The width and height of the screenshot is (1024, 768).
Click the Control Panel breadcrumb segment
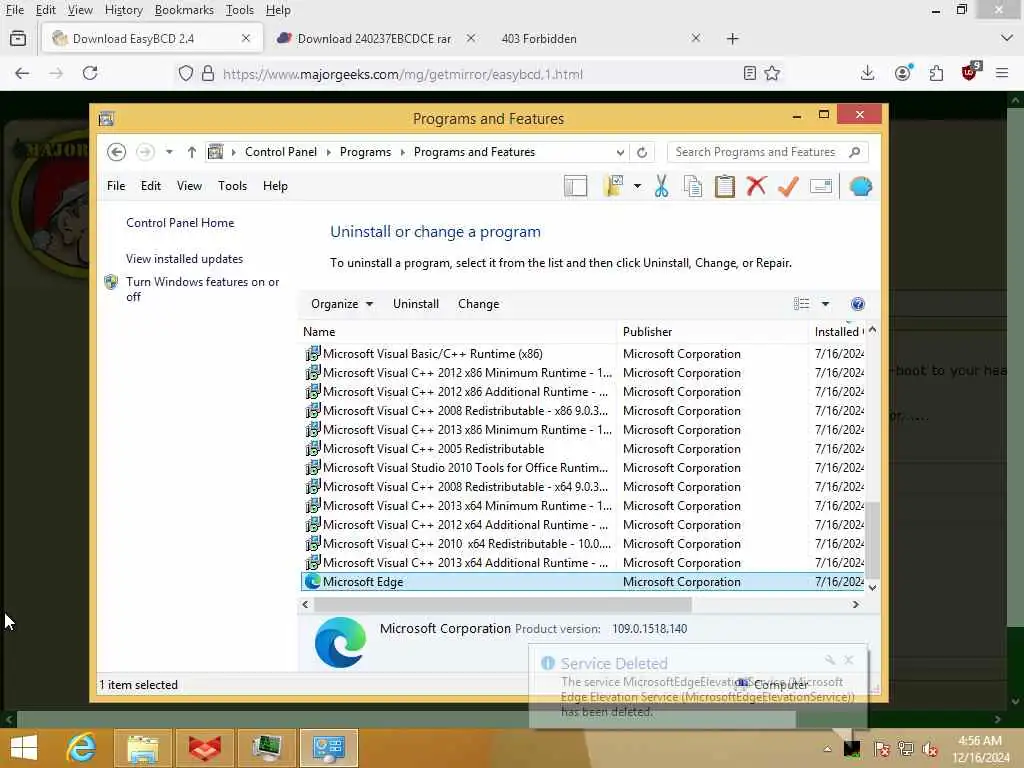pos(281,152)
